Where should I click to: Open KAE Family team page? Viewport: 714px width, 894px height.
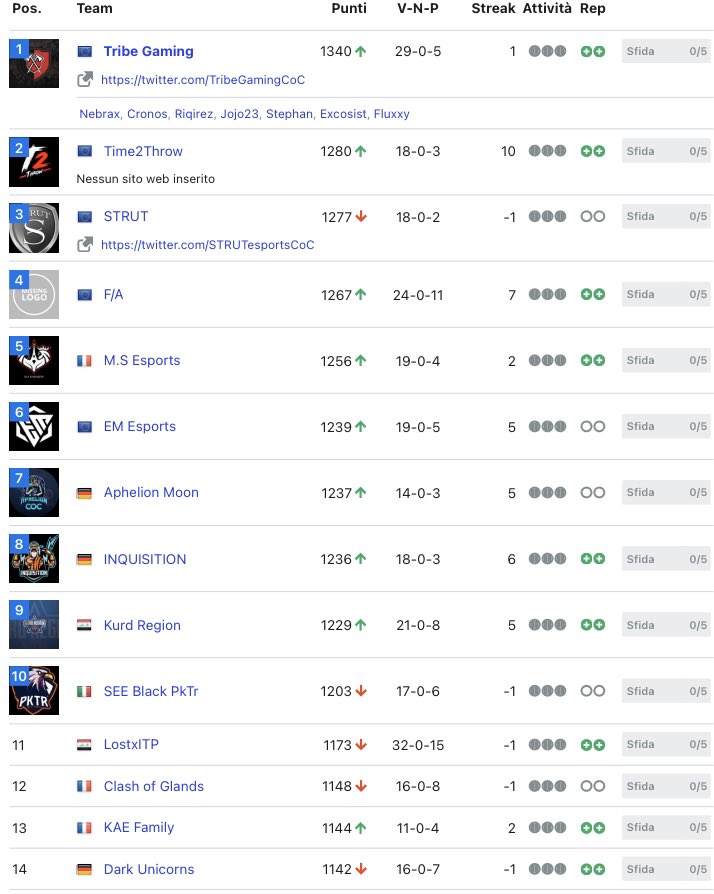tap(139, 827)
